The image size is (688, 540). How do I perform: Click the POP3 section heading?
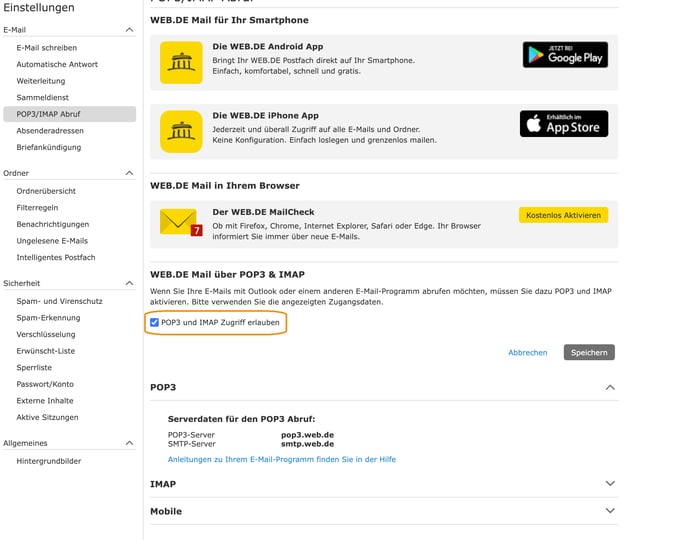(163, 387)
